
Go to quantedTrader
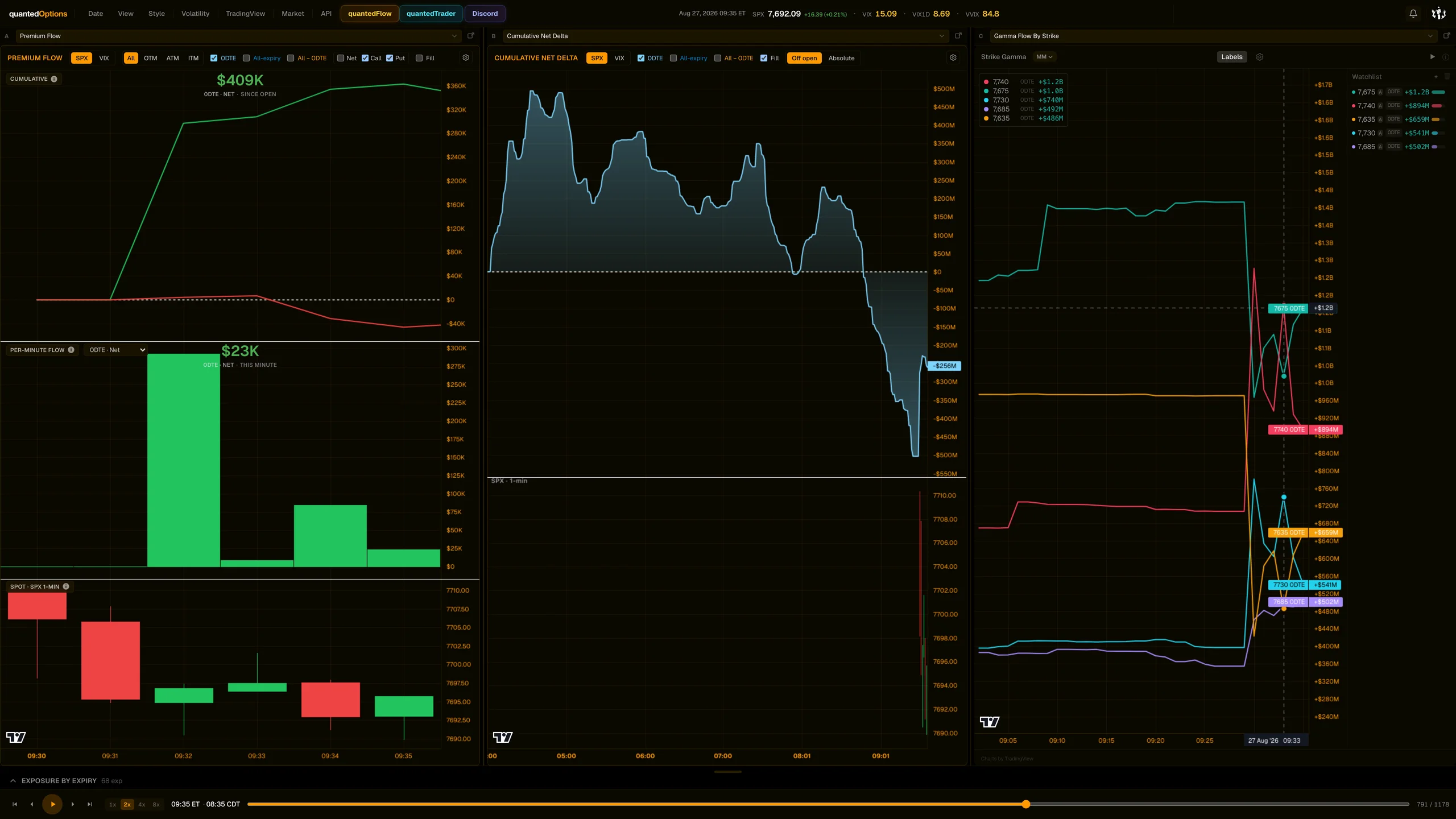click(x=431, y=14)
